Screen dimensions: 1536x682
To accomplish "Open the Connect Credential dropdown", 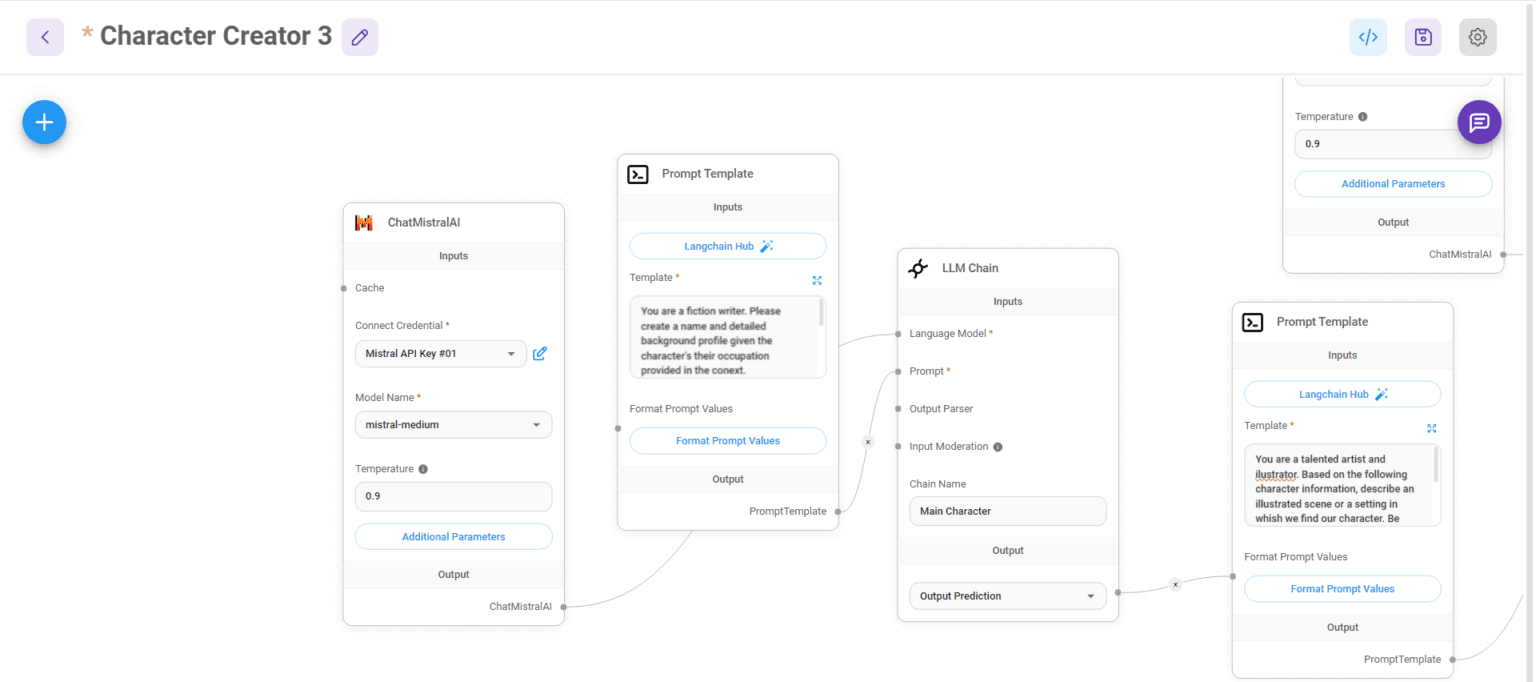I will pos(440,353).
